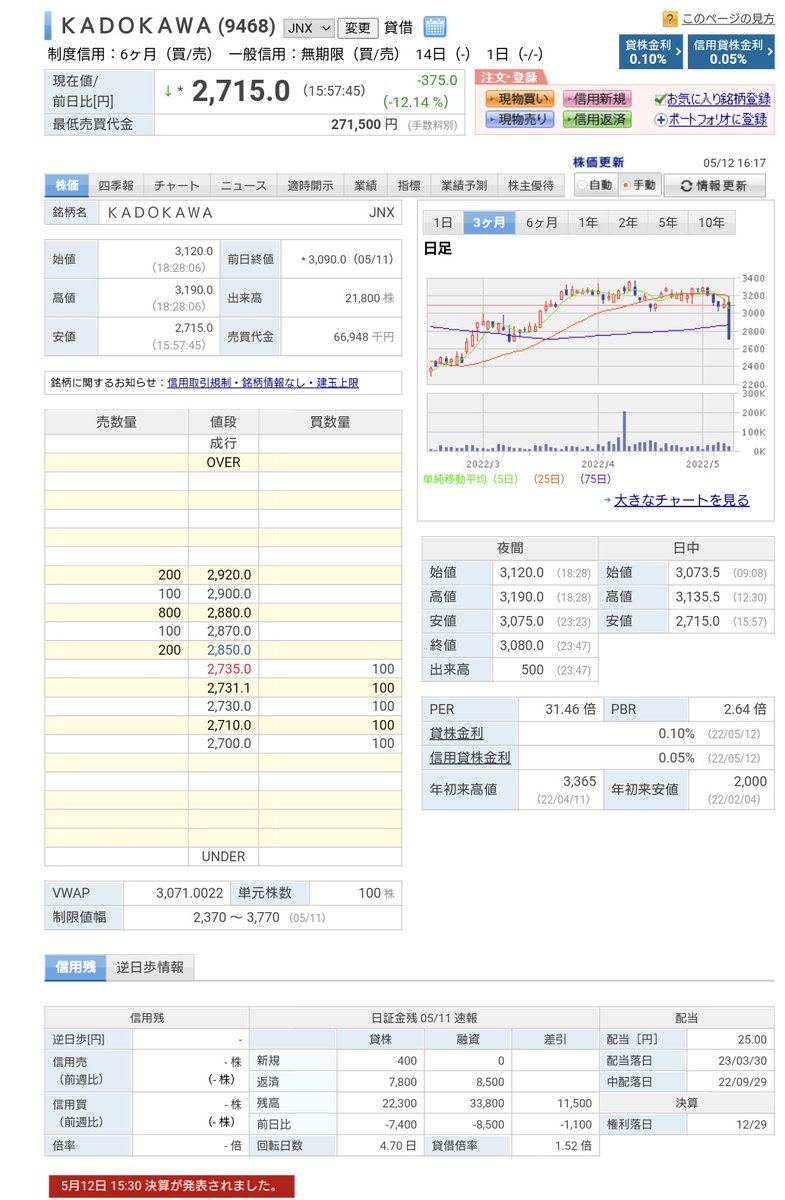This screenshot has width=785, height=1200.
Task: Click the UNDER row in order book
Action: 223,857
